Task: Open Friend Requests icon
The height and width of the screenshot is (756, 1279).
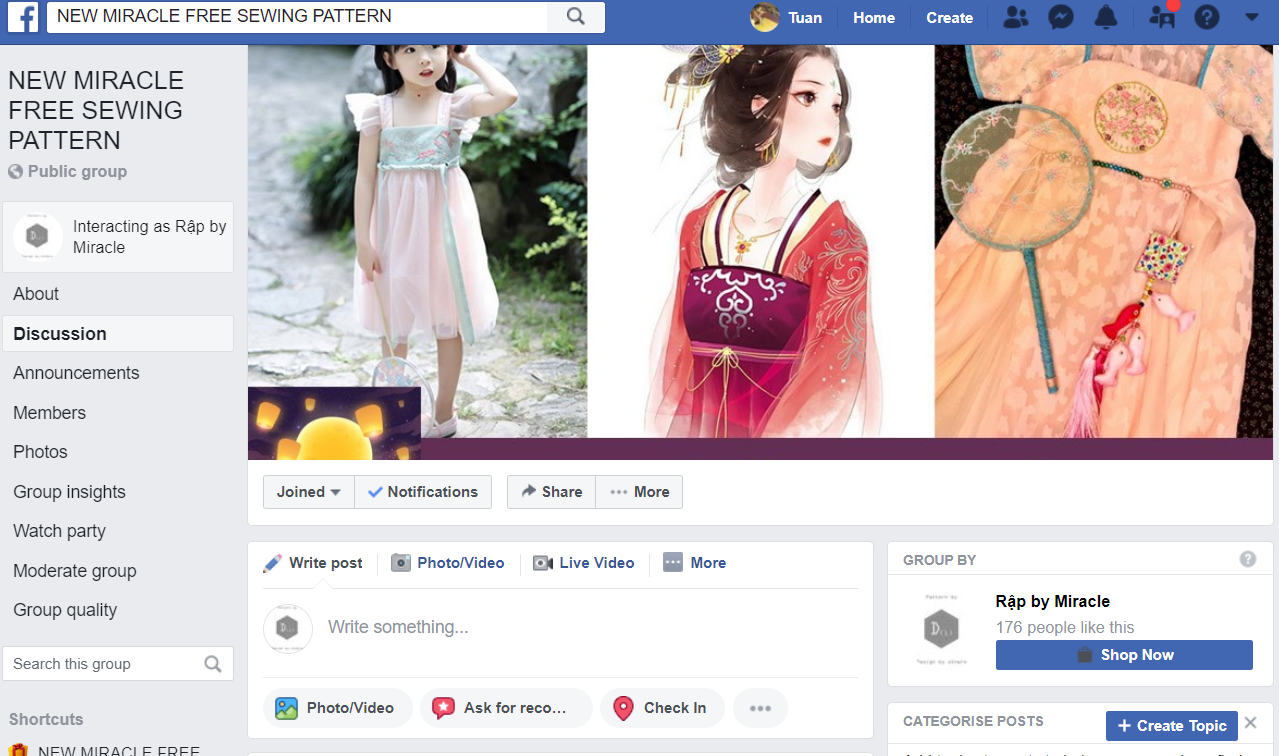Action: pyautogui.click(x=1015, y=17)
